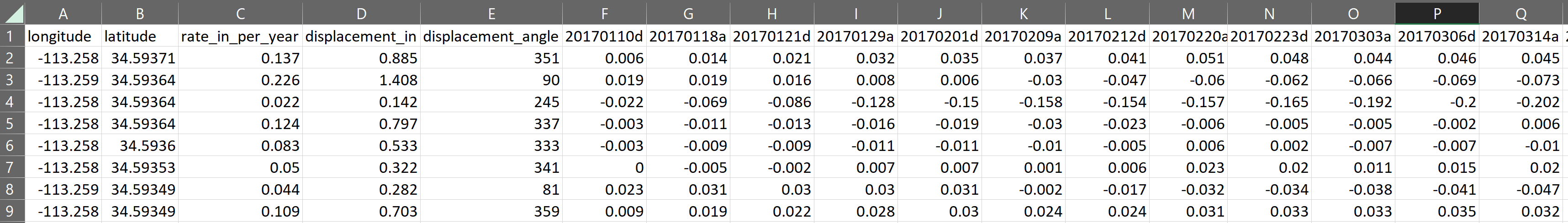The image size is (1568, 223).
Task: Click the latitude header cell
Action: click(x=140, y=36)
